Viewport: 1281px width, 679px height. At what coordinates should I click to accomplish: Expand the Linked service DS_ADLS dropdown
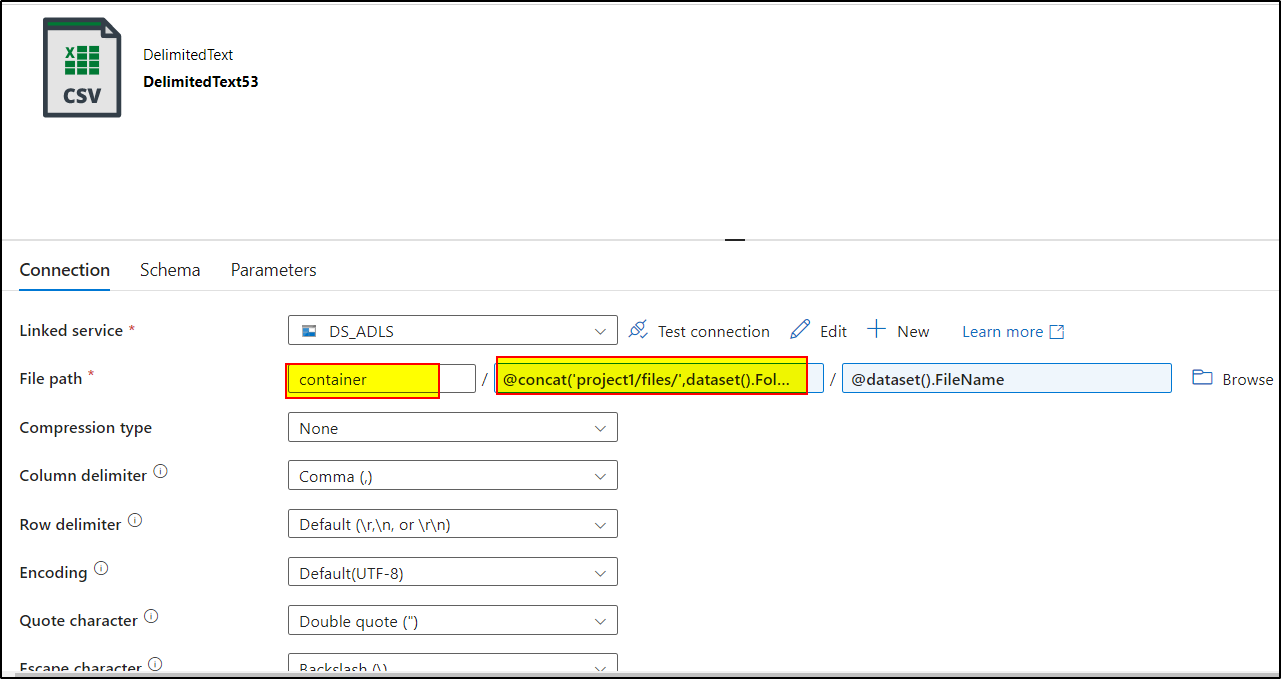pyautogui.click(x=601, y=330)
